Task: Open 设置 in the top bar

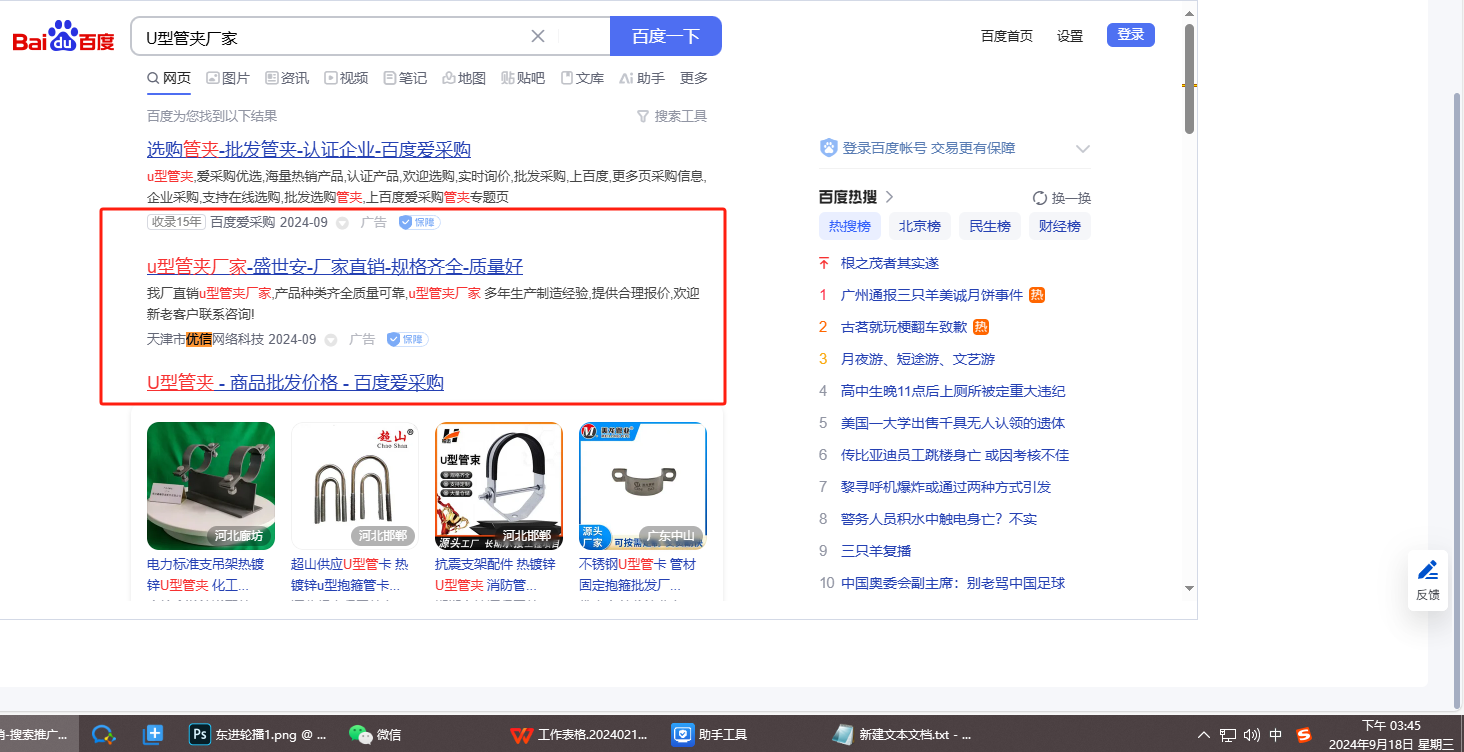Action: coord(1070,36)
